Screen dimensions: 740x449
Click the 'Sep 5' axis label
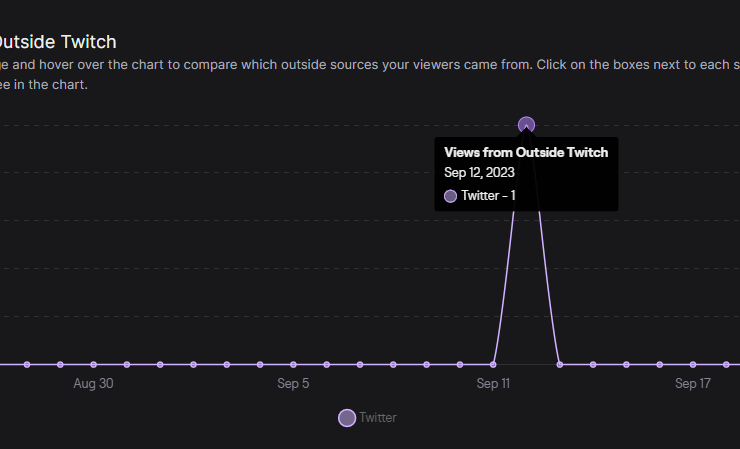click(x=293, y=383)
